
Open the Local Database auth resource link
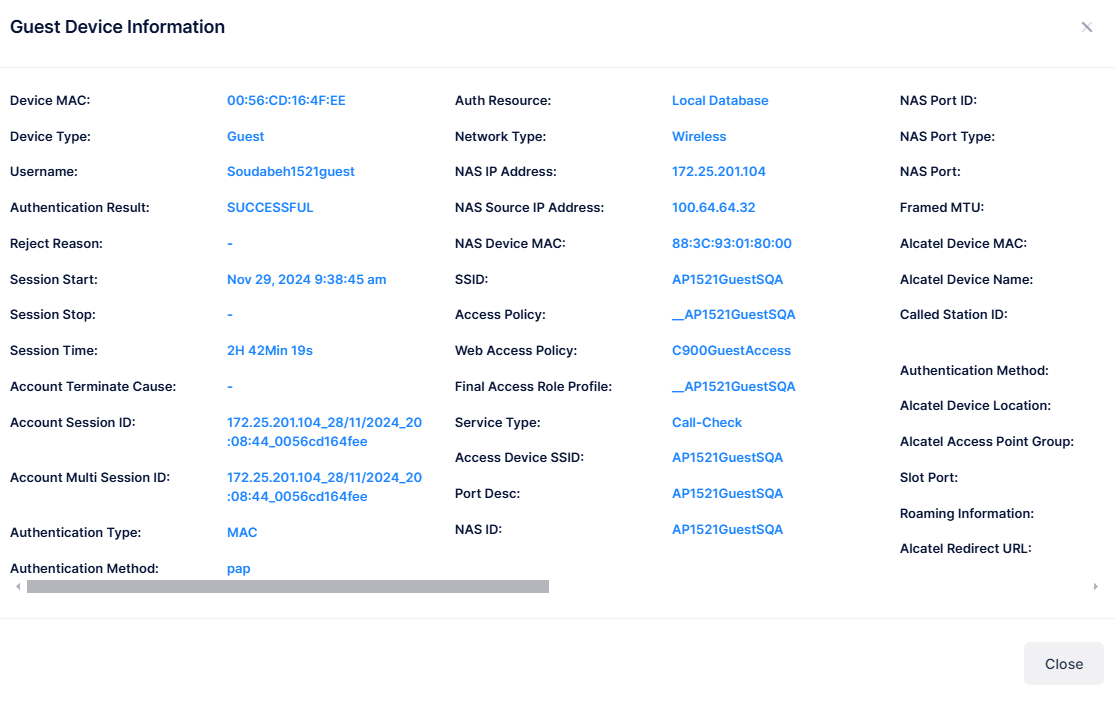tap(720, 100)
